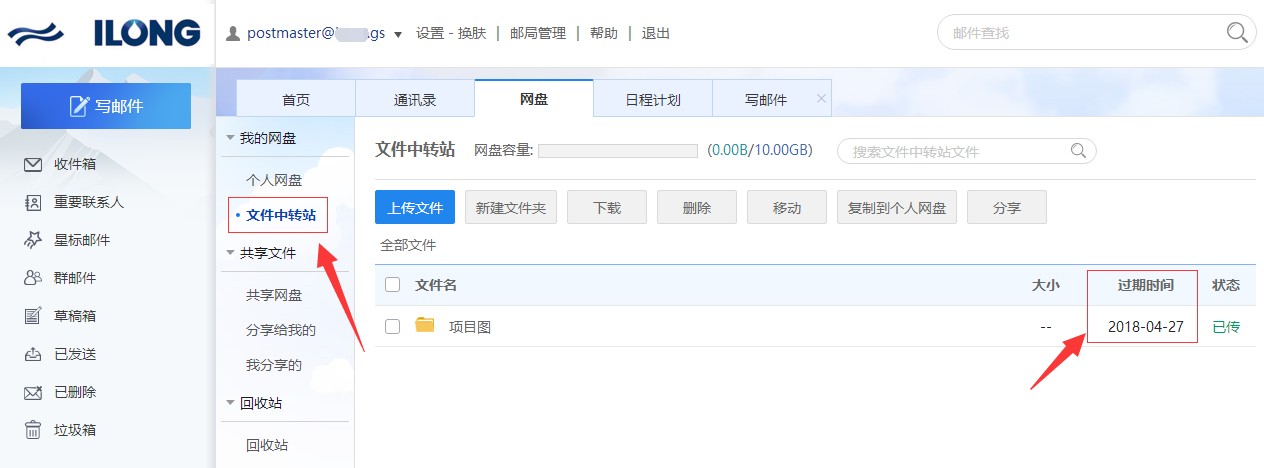Switch to the 日程计划 tab
Image resolution: width=1264 pixels, height=468 pixels.
[x=652, y=100]
